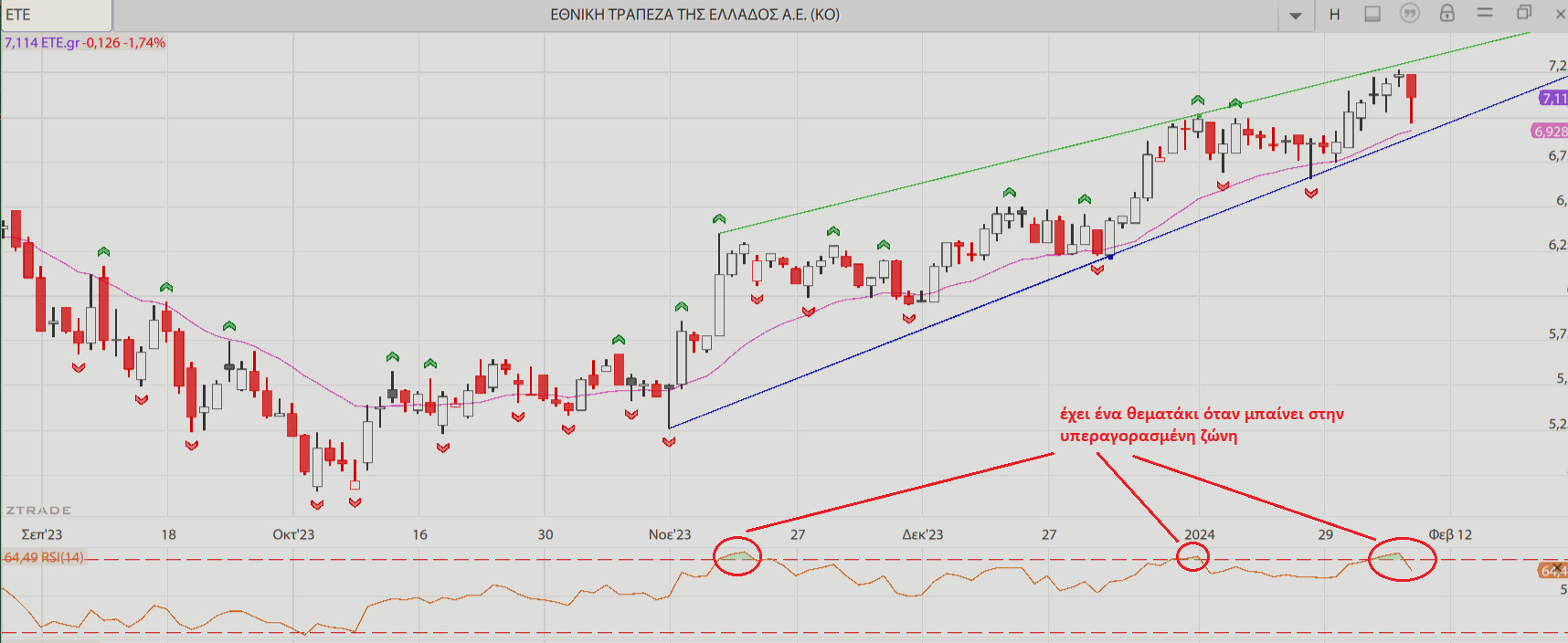Focus the ETE symbol input field
The height and width of the screenshot is (643, 1568).
[57, 15]
